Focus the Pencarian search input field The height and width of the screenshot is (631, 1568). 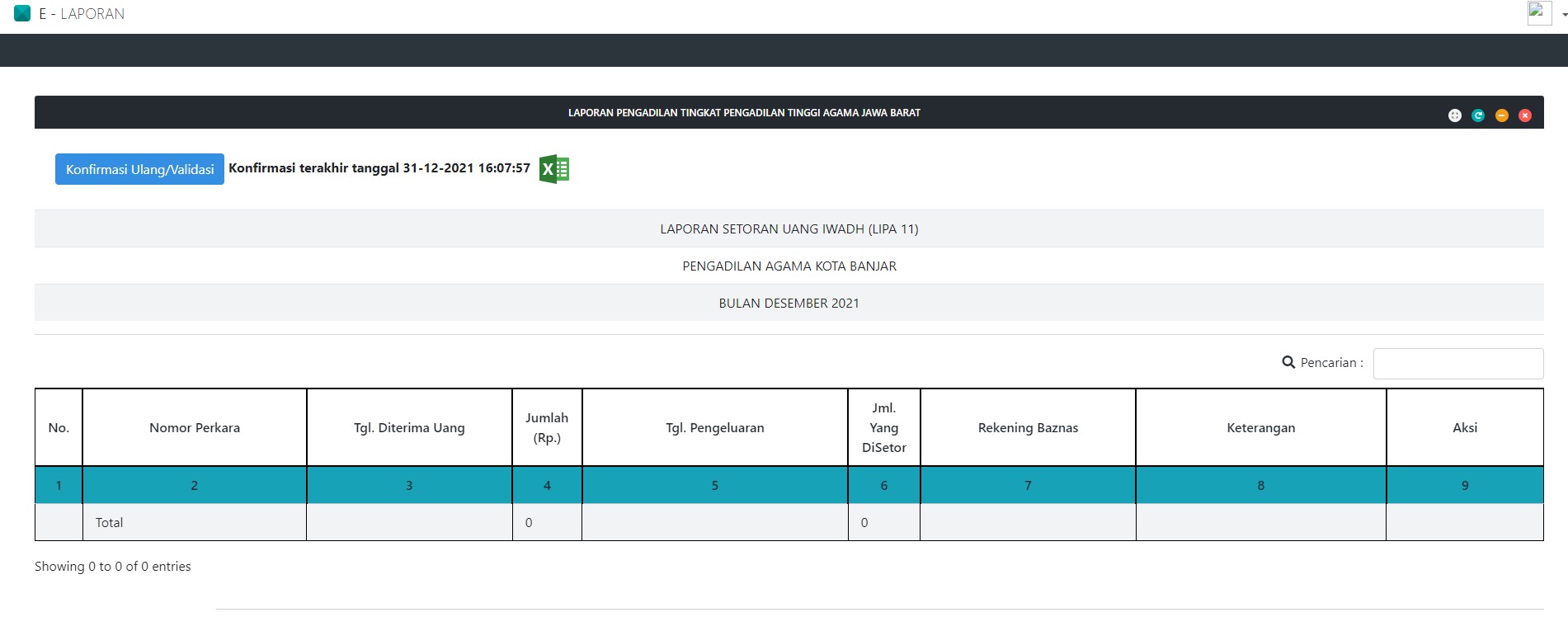click(1458, 364)
